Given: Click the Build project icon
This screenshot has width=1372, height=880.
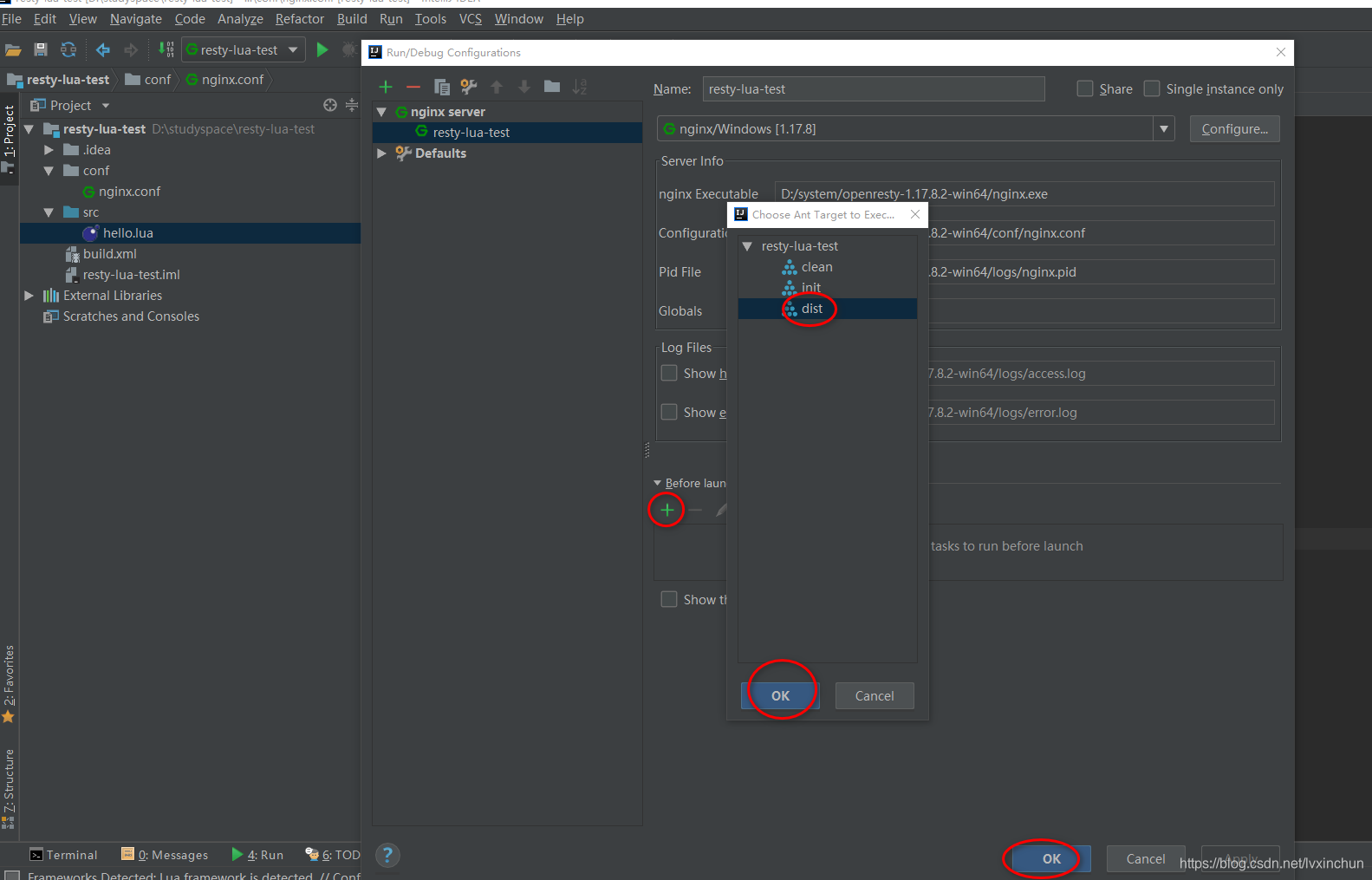Looking at the screenshot, I should [166, 50].
